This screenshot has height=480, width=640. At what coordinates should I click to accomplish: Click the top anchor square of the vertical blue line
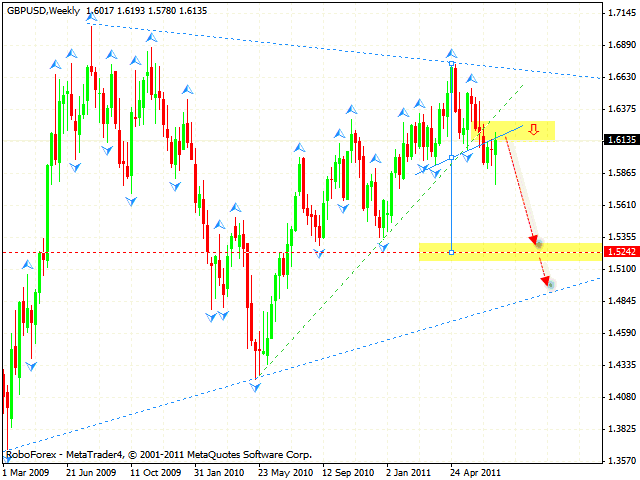tap(451, 63)
